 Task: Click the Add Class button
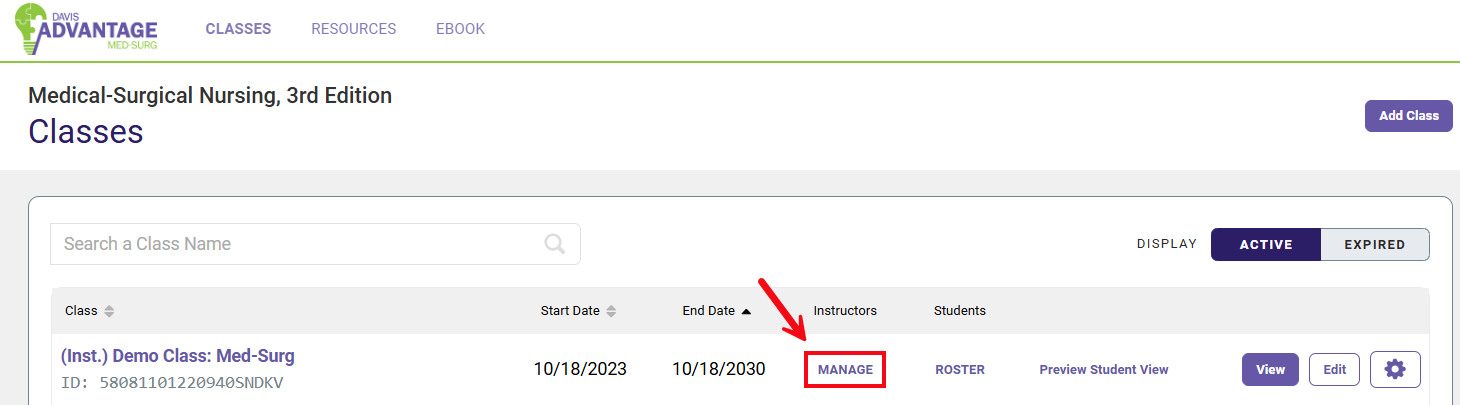pos(1408,116)
